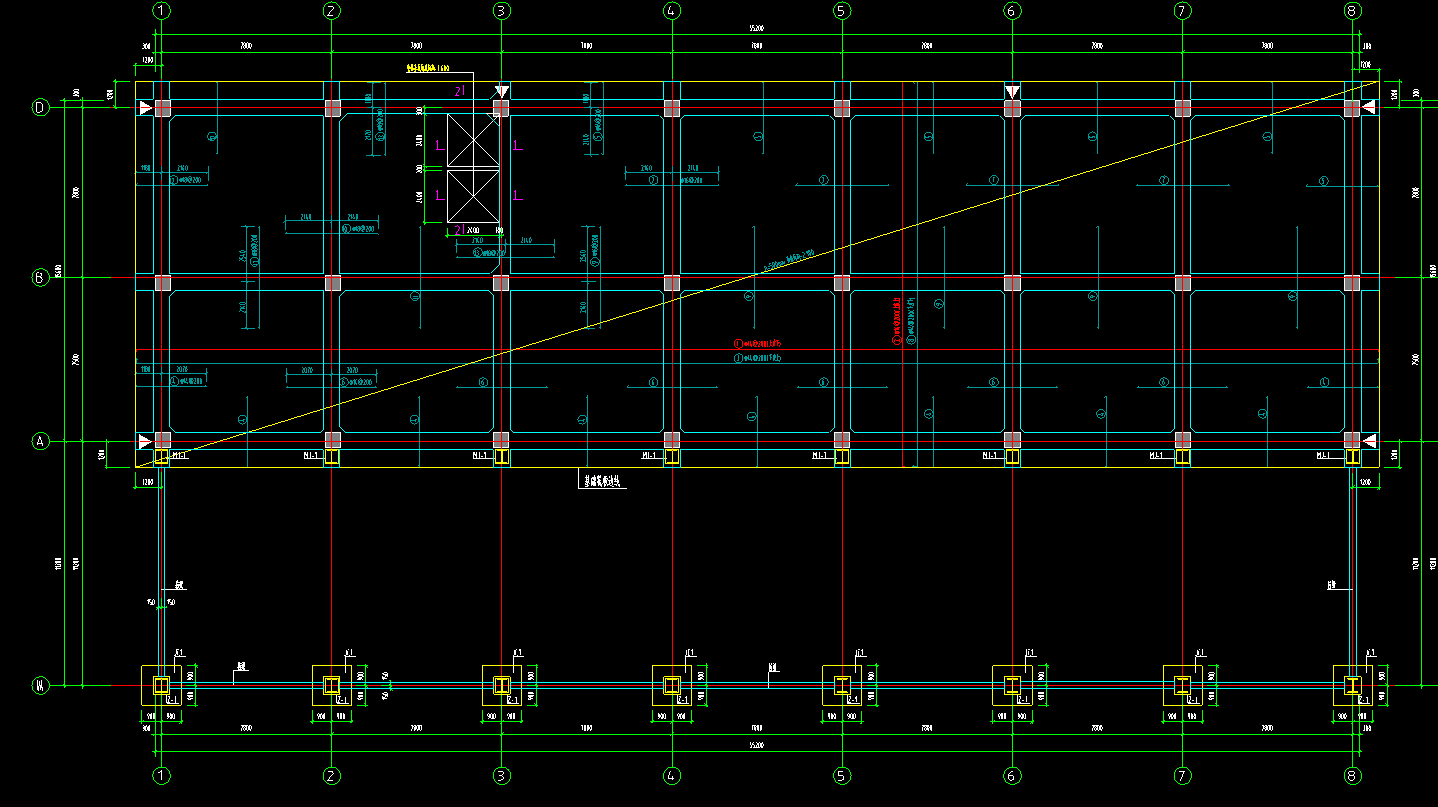Select the bottom-row yellow footing on axis 1

[162, 686]
